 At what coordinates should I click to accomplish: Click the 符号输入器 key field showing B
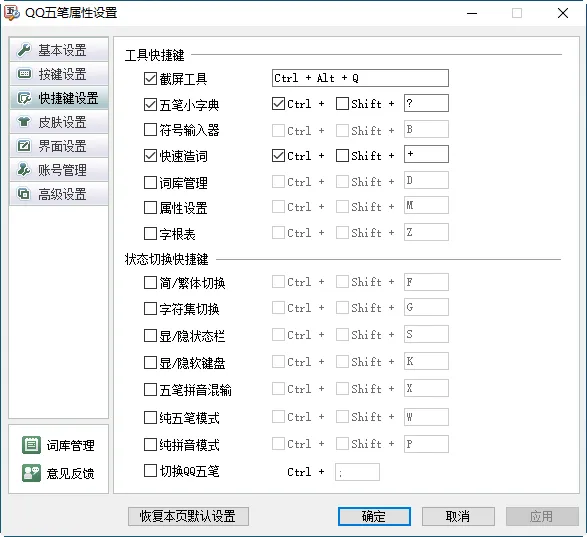[426, 129]
